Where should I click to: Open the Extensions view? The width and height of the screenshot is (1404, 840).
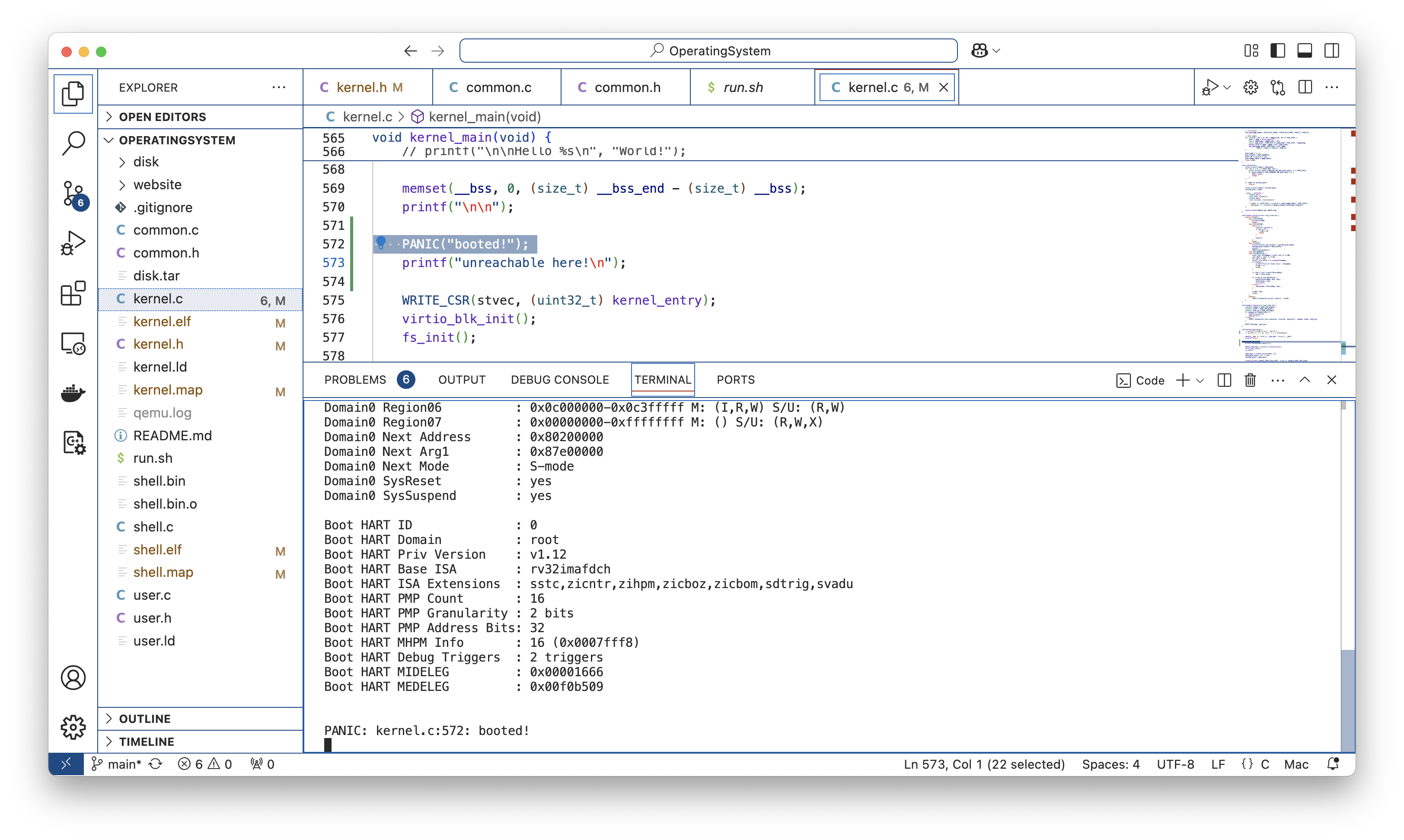[73, 293]
